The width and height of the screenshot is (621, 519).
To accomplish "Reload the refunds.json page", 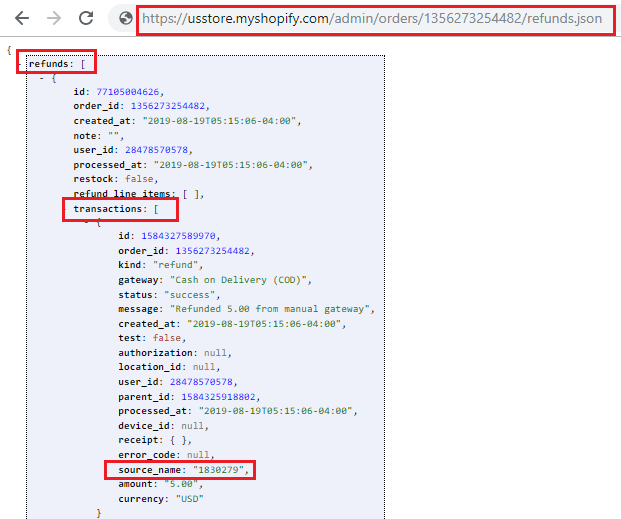I will (86, 18).
